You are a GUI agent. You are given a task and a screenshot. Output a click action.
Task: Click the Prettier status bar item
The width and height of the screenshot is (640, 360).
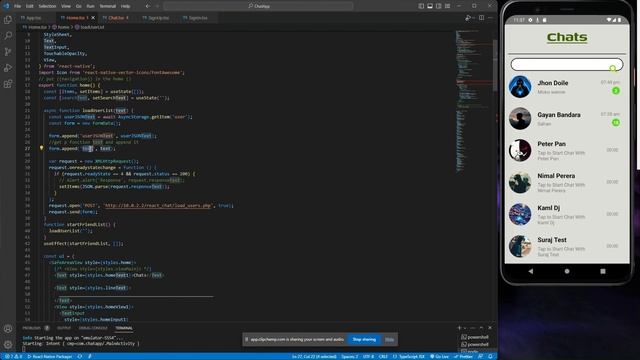[462, 356]
